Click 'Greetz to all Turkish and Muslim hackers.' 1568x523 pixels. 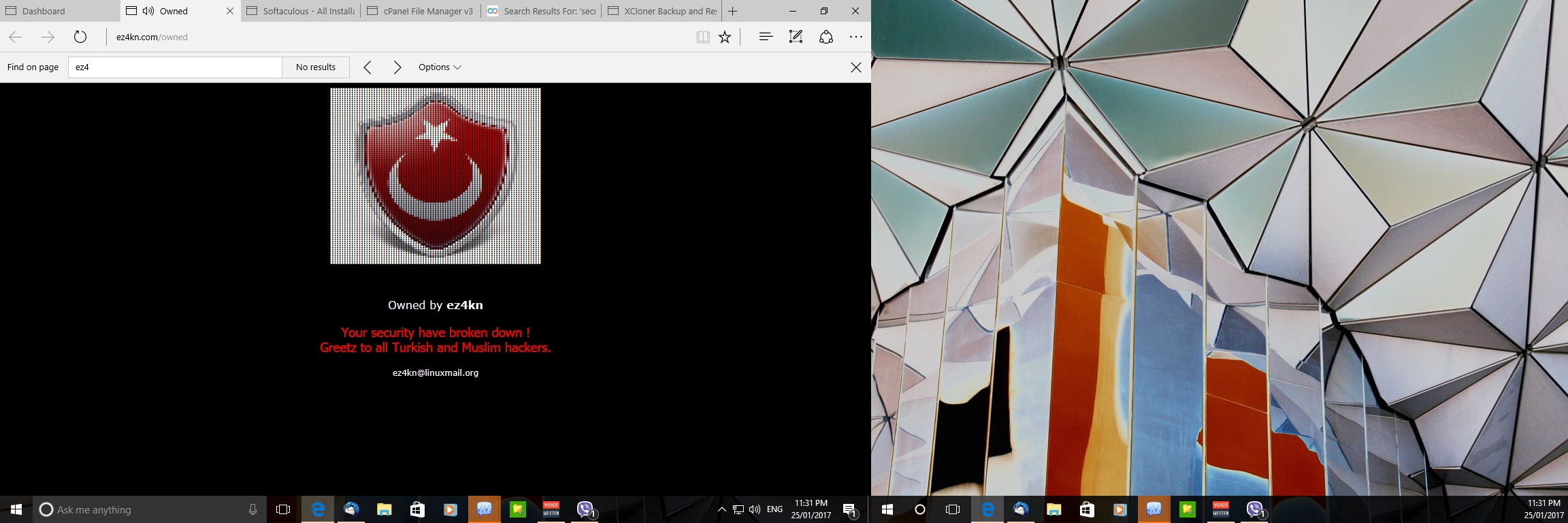pyautogui.click(x=436, y=348)
